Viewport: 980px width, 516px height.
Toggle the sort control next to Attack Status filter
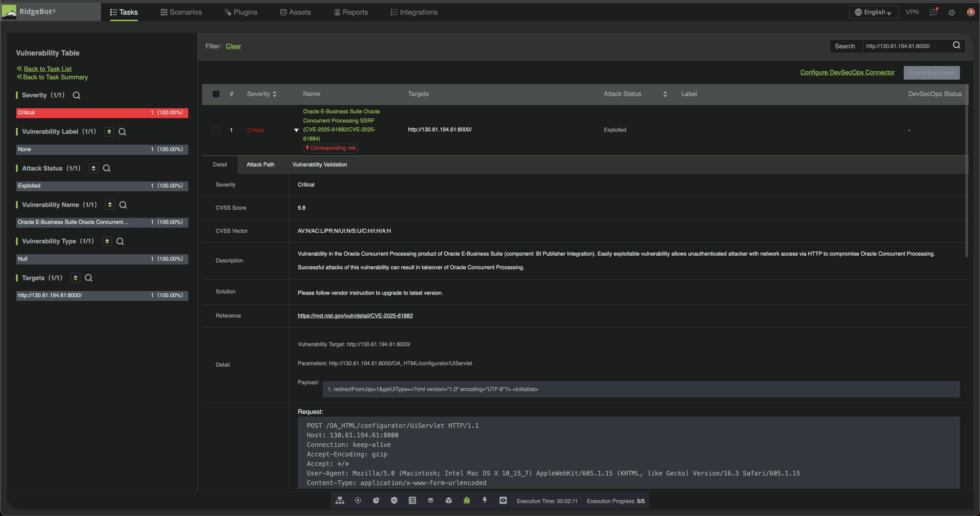(x=93, y=168)
